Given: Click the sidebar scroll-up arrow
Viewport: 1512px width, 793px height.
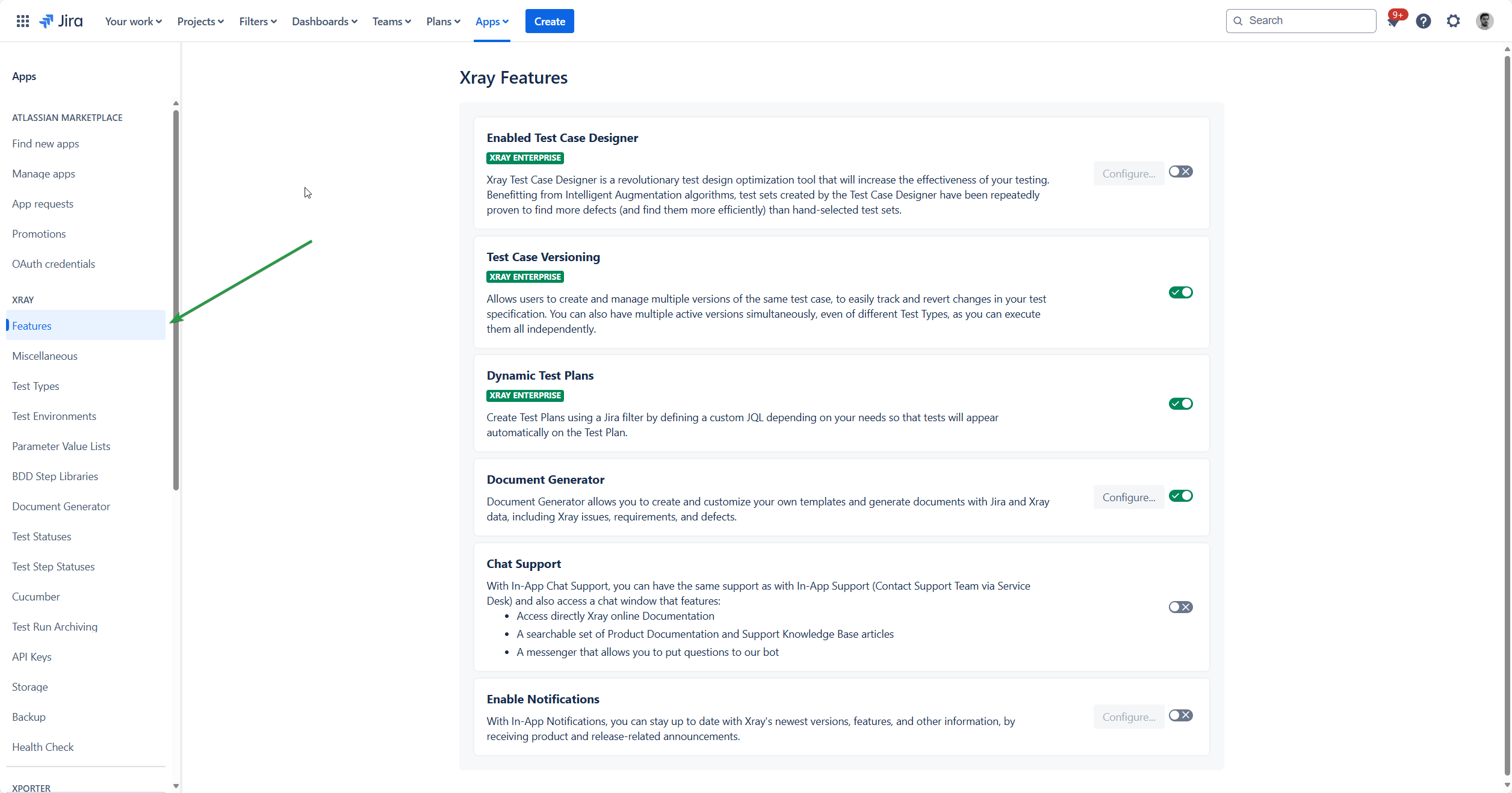Looking at the screenshot, I should (176, 103).
